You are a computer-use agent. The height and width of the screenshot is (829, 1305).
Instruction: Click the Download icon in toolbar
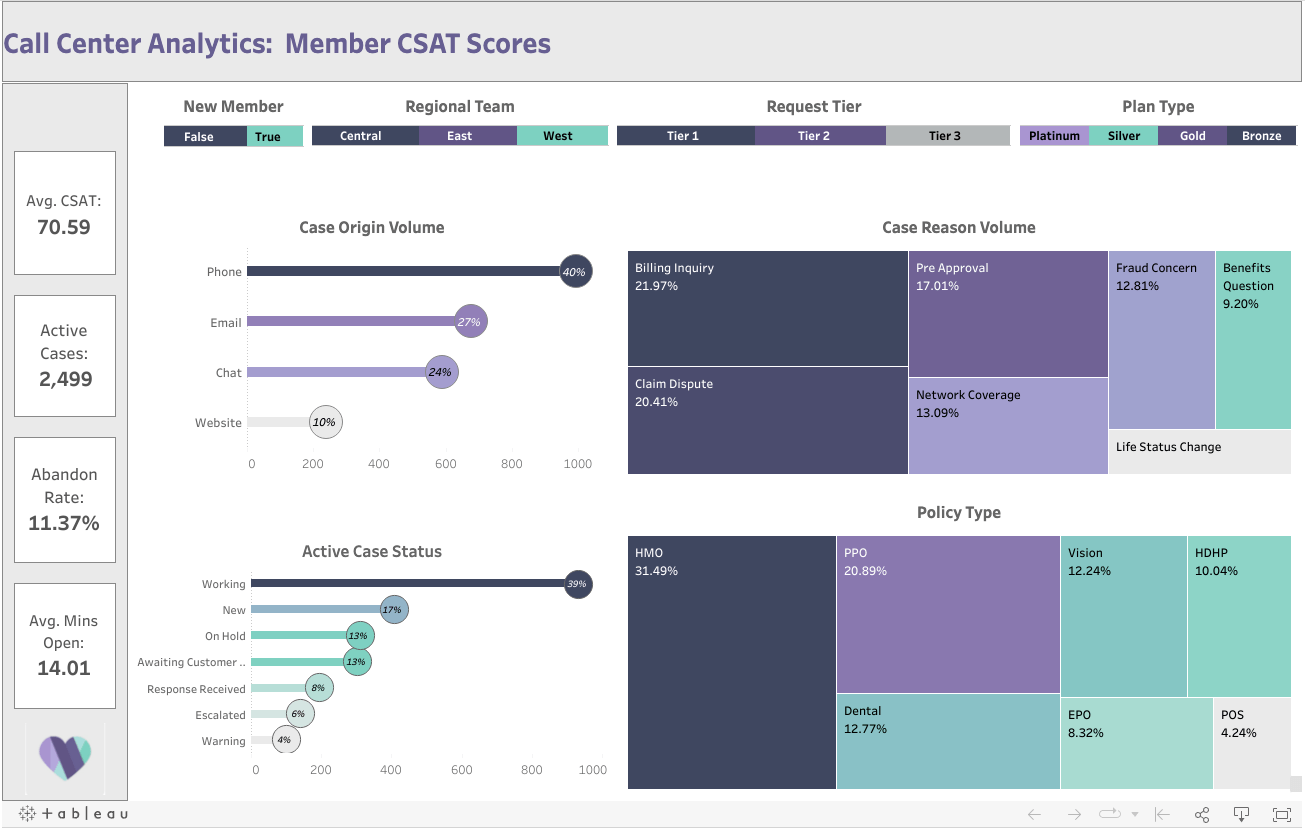click(1241, 814)
